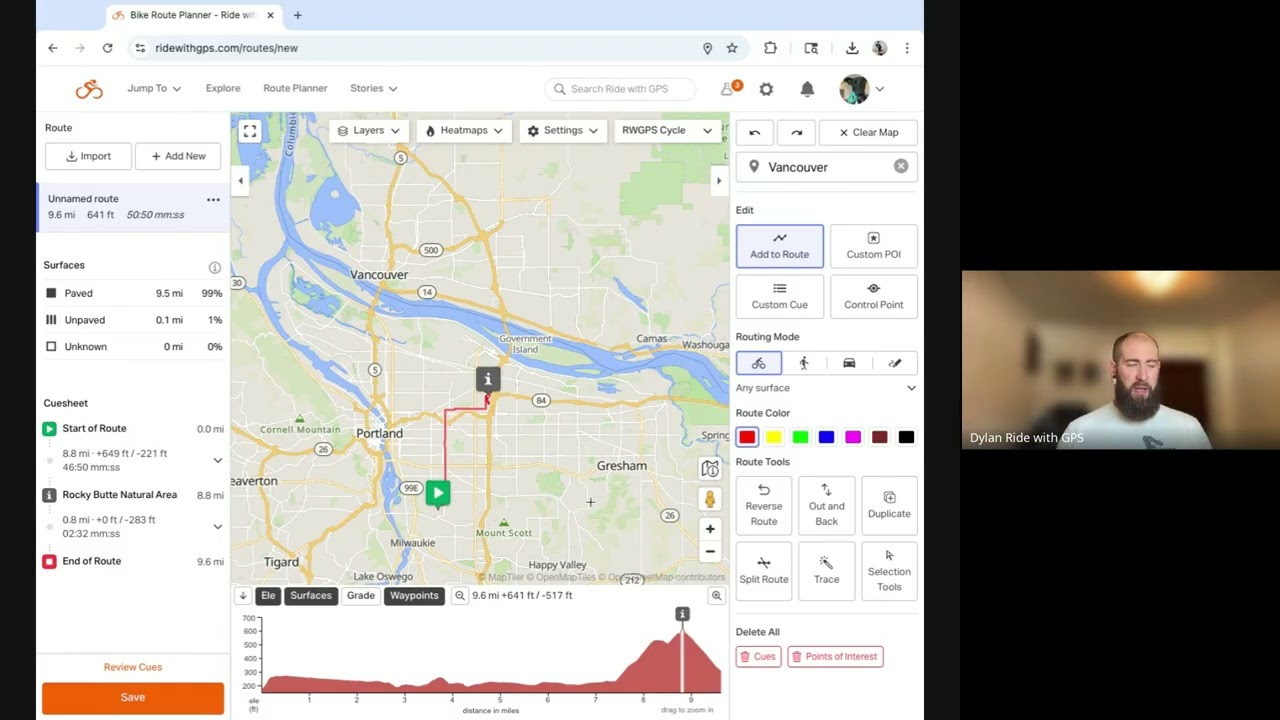Import a route file

point(88,156)
